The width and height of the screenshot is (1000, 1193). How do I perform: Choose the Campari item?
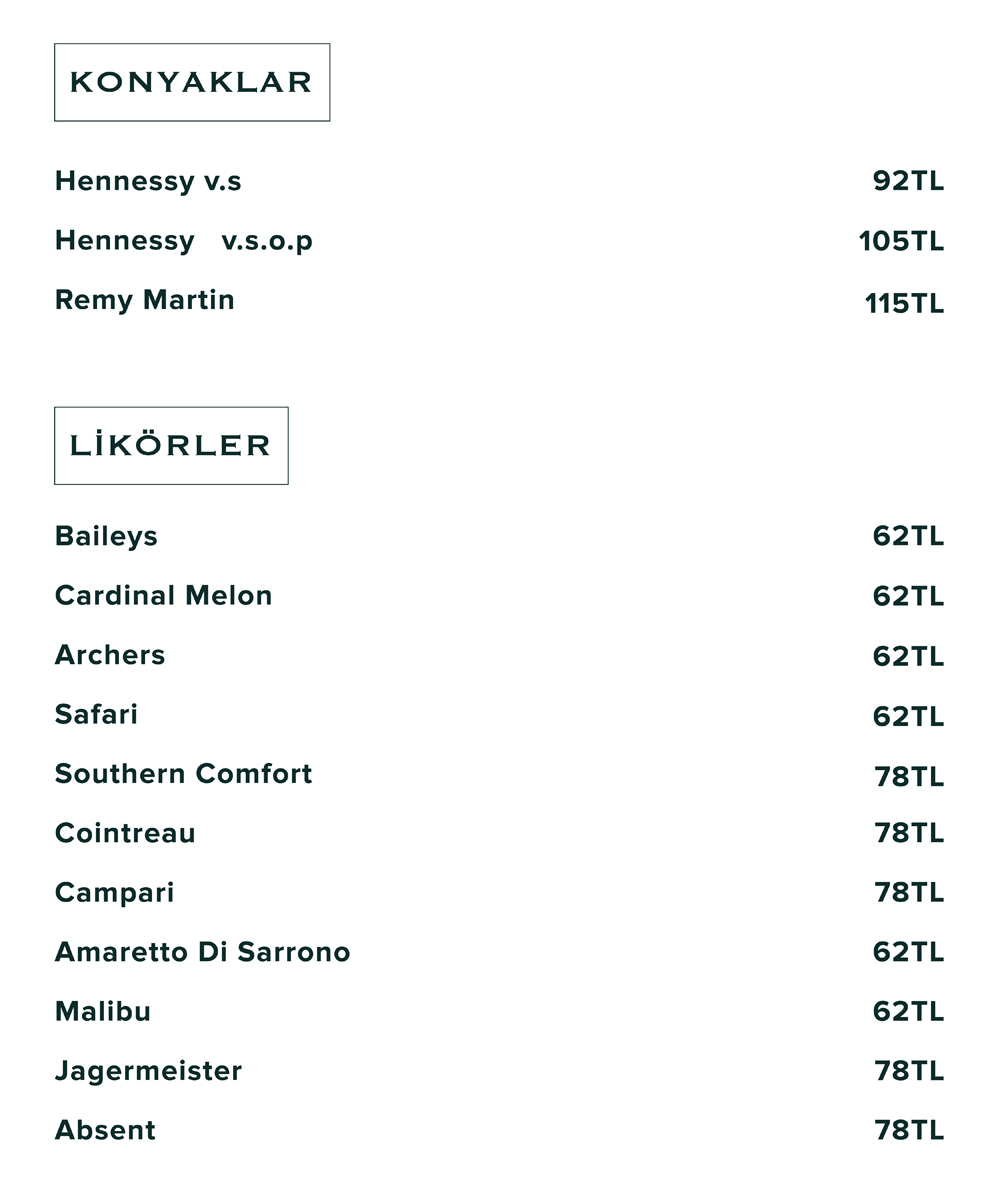tap(114, 893)
